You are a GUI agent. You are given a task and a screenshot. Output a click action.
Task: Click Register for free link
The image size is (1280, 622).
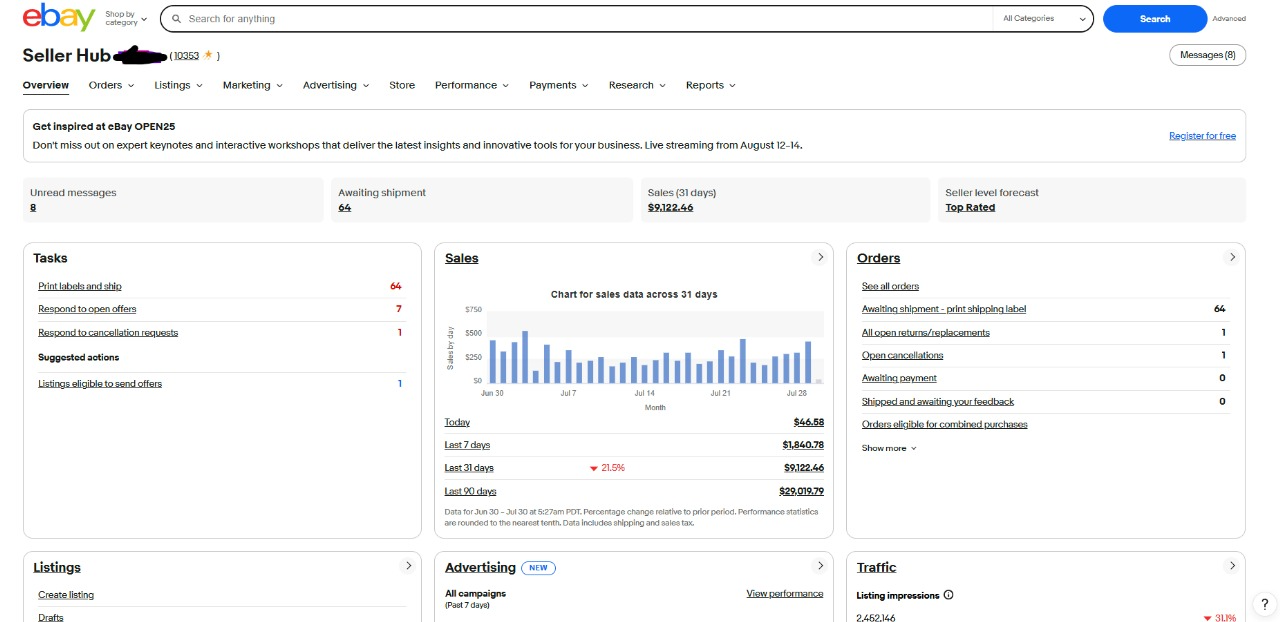1202,136
